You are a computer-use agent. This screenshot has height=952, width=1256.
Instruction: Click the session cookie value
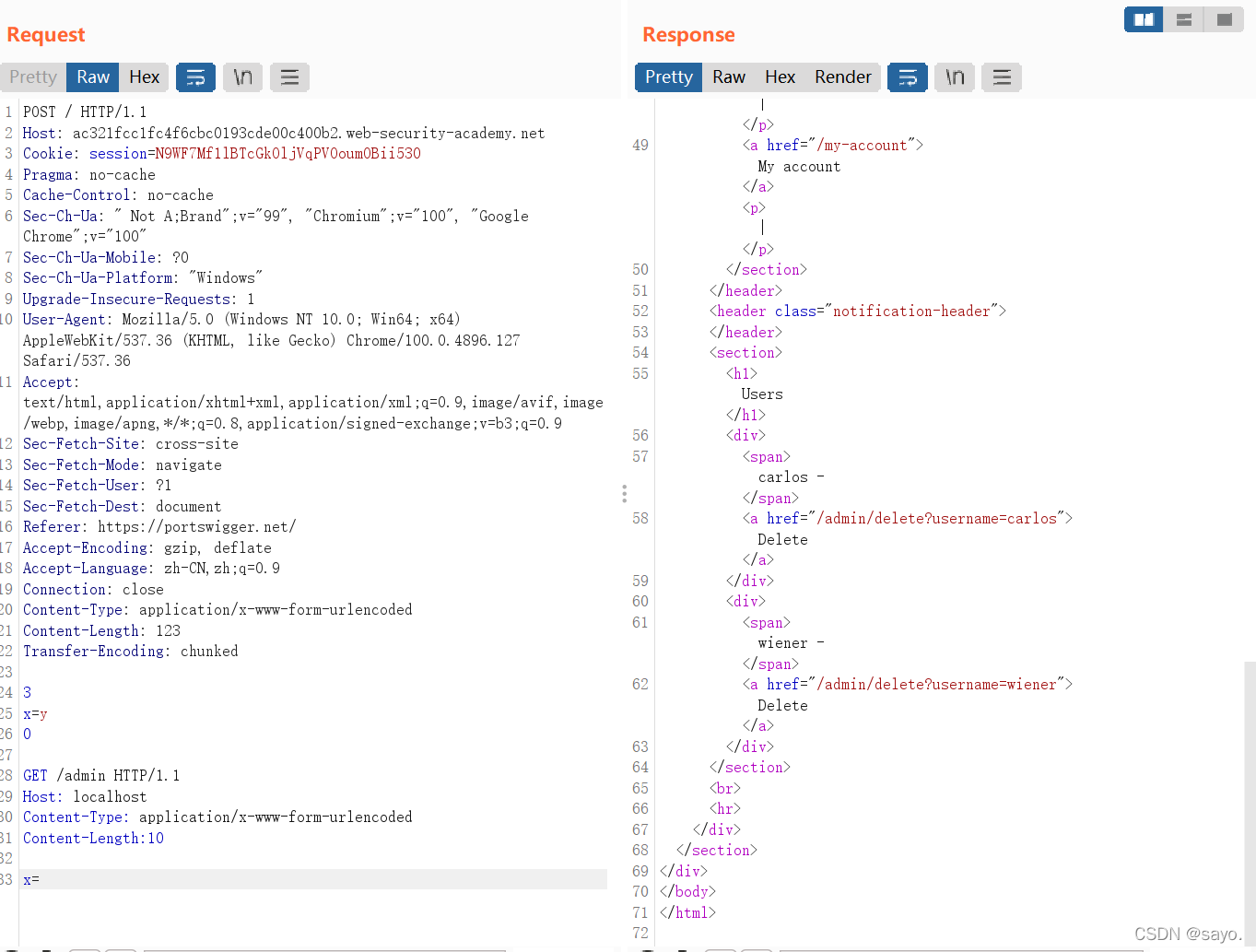pos(288,154)
